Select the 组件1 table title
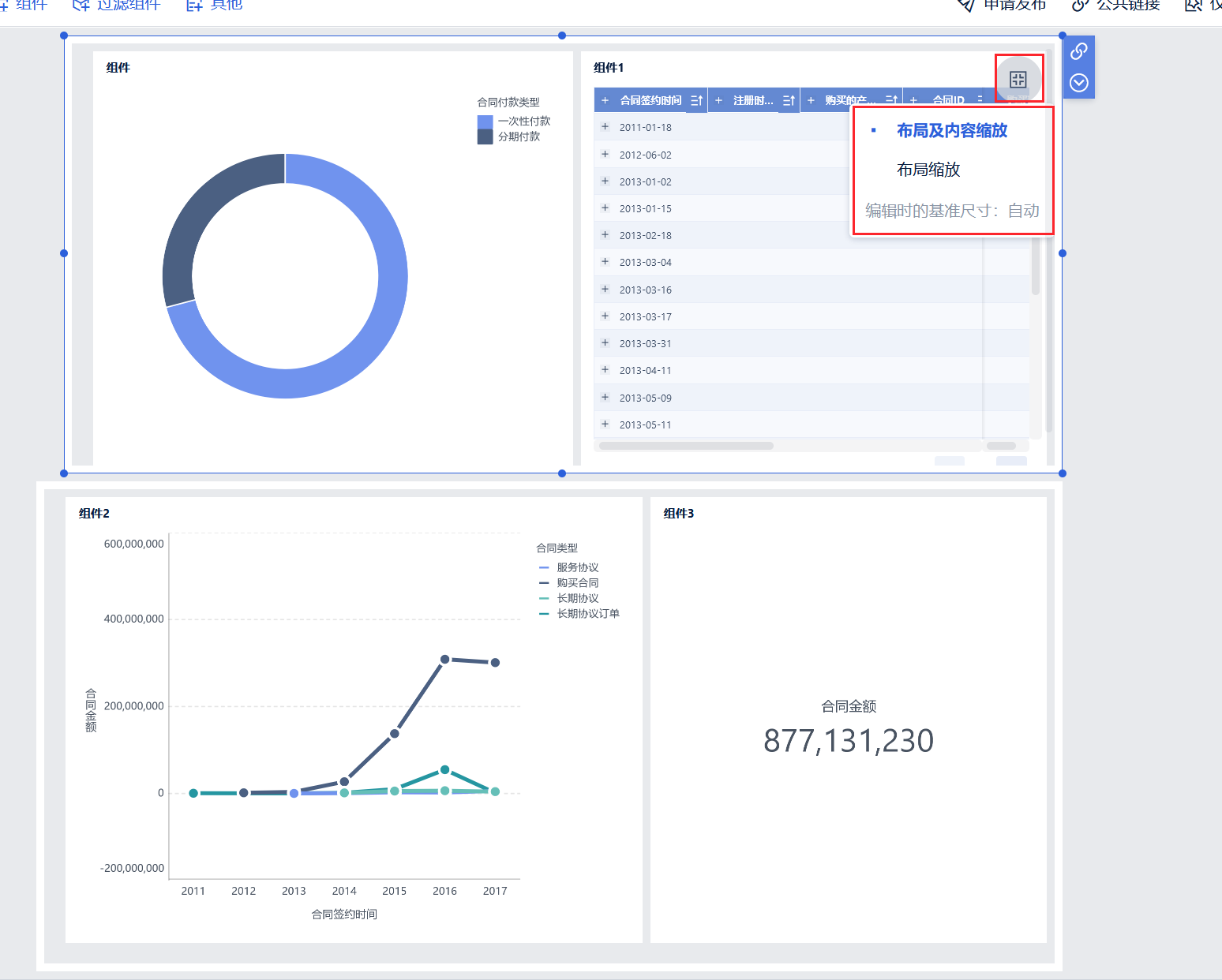 click(x=609, y=68)
